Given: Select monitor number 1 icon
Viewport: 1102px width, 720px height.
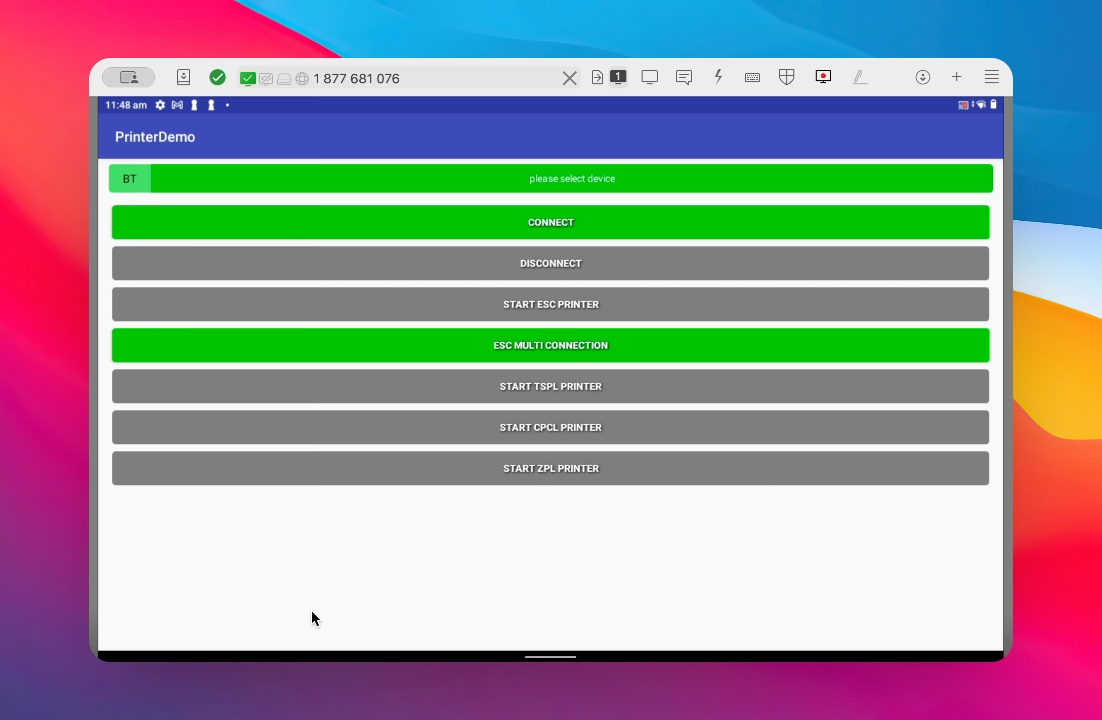Looking at the screenshot, I should click(618, 77).
